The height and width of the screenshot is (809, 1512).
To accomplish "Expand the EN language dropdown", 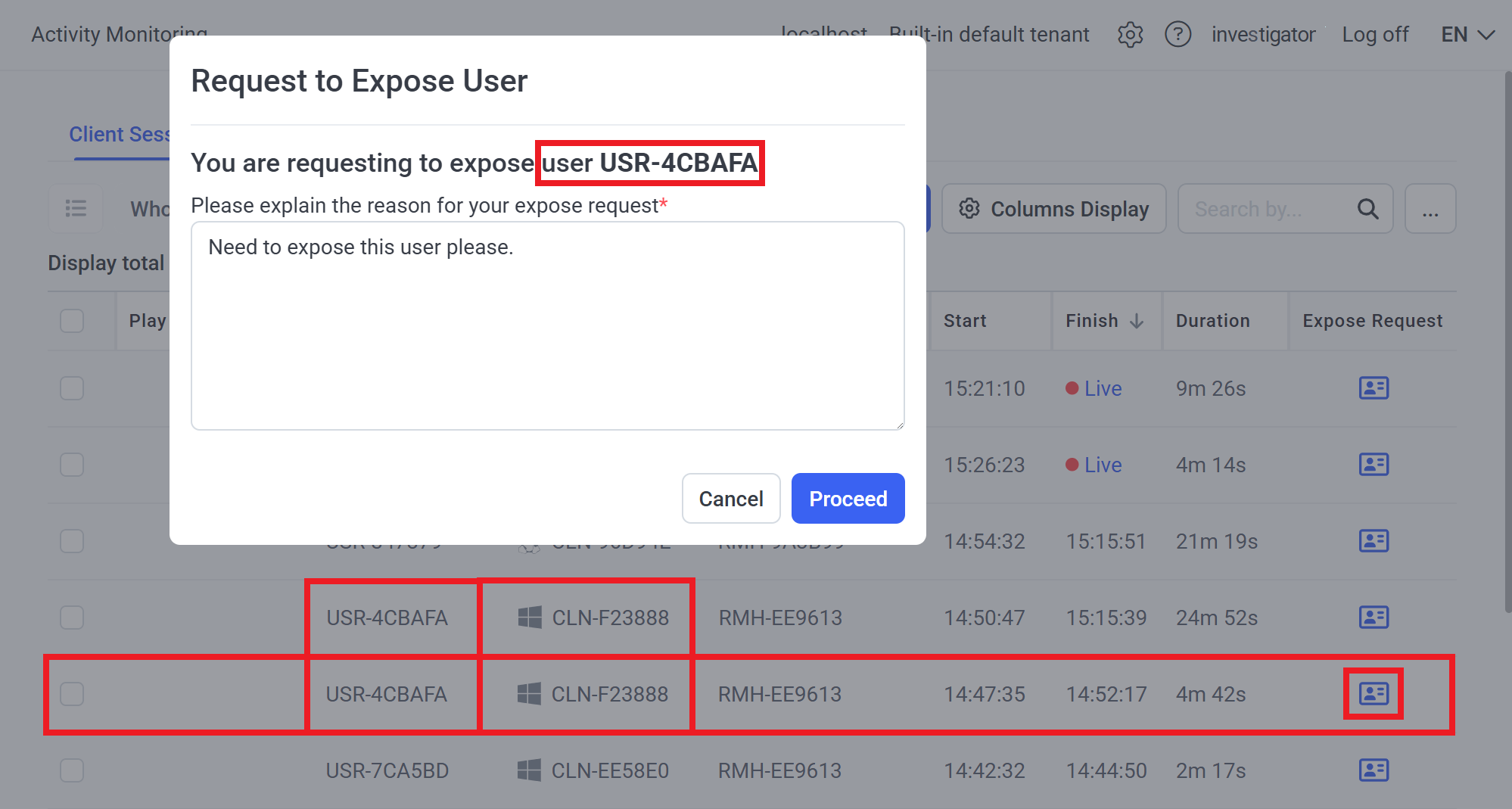I will [1467, 35].
